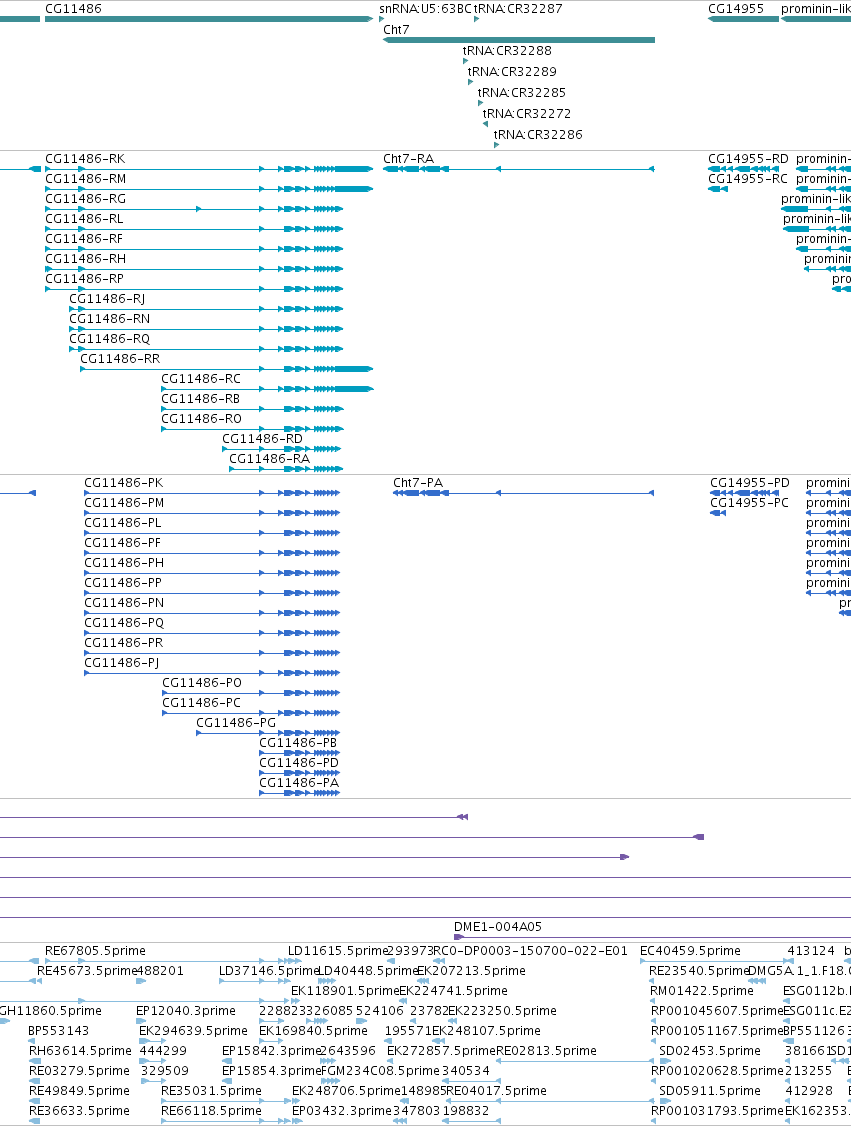This screenshot has height=1126, width=851.
Task: Select the CG14955-PC protein label
Action: coord(749,503)
